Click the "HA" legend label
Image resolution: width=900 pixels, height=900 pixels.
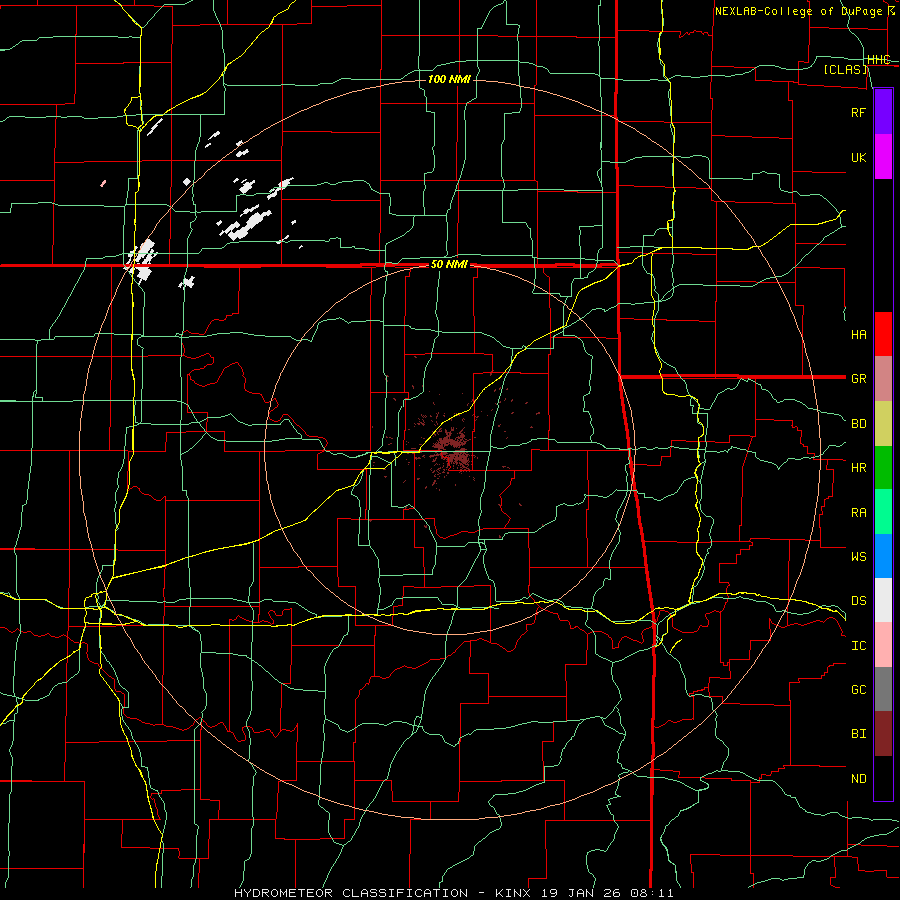pos(859,335)
